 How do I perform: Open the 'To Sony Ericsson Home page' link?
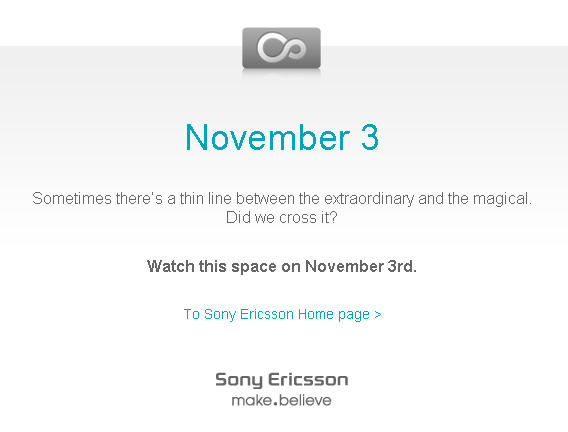click(x=283, y=314)
